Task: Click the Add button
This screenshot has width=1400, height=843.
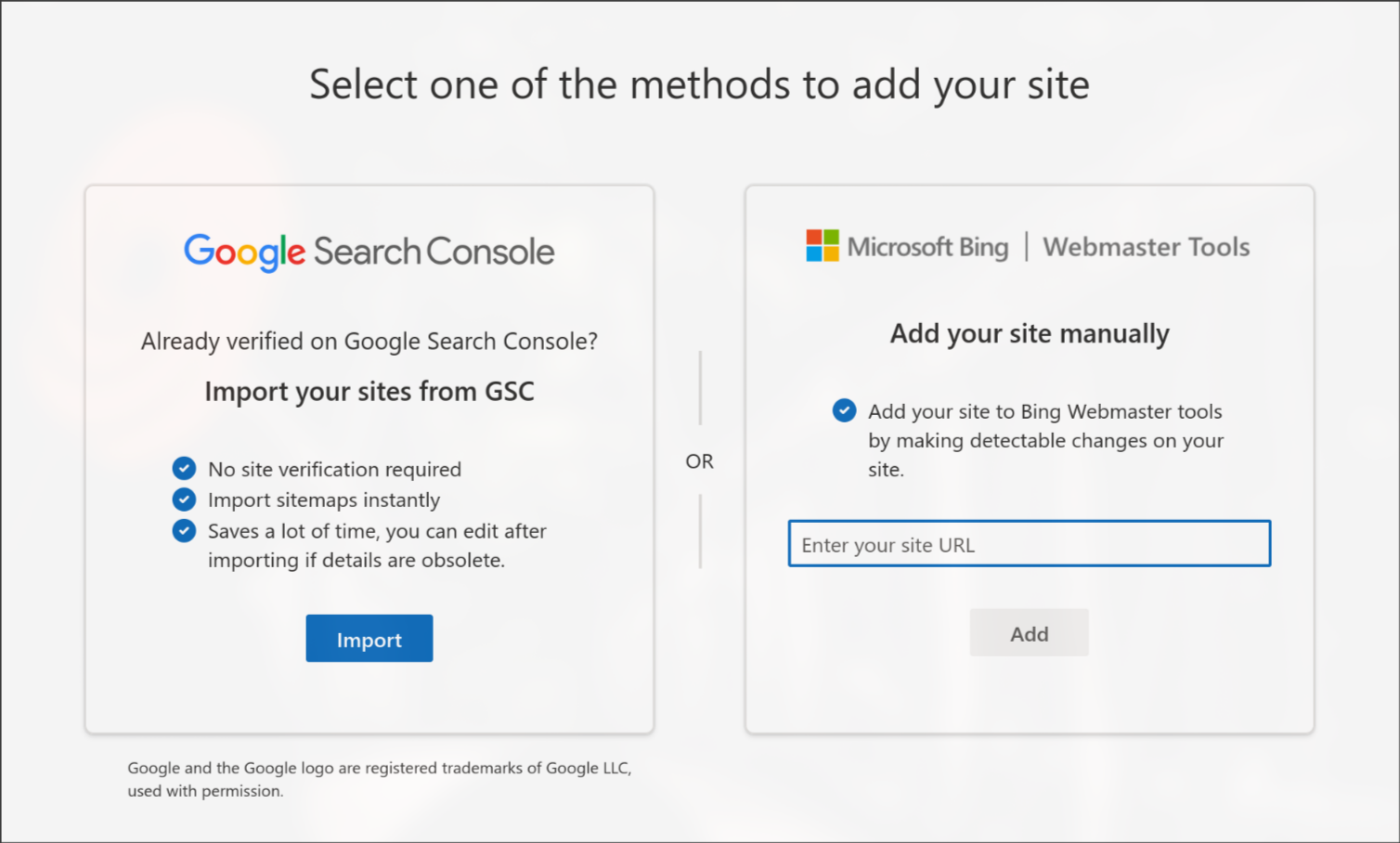Action: tap(1029, 632)
